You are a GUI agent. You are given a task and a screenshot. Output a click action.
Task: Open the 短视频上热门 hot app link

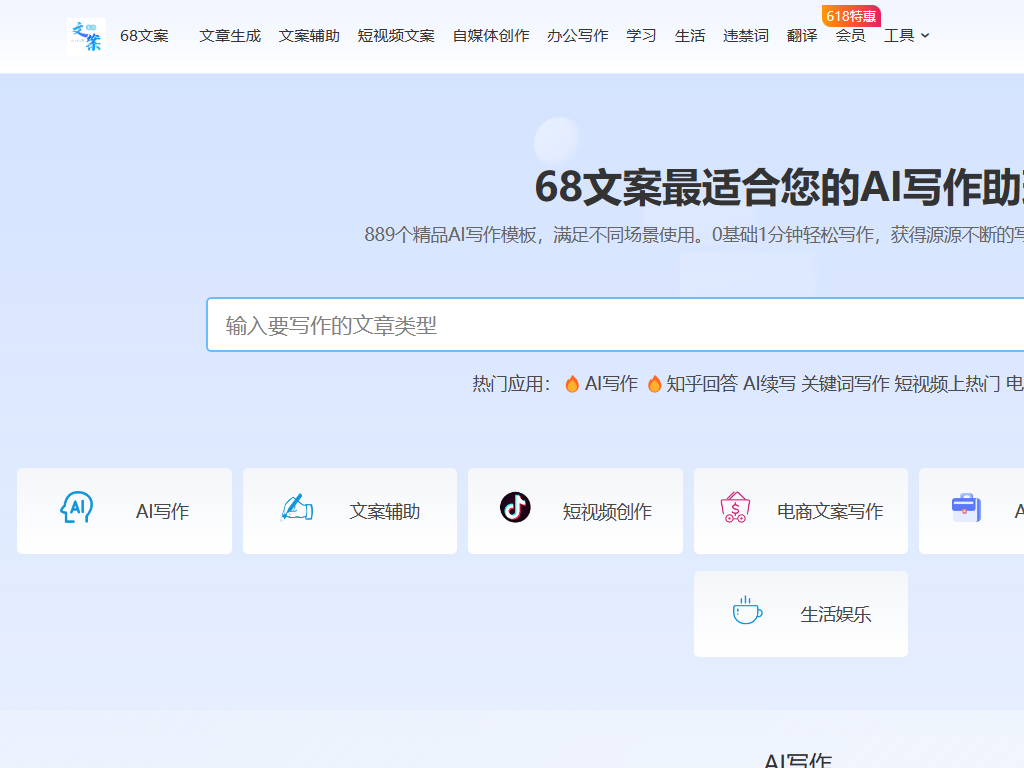click(x=947, y=384)
